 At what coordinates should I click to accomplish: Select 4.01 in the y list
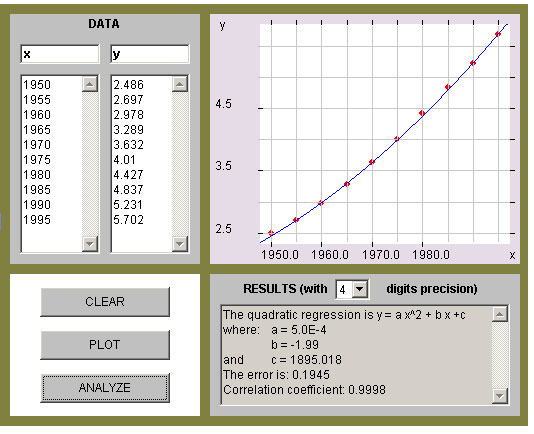coord(124,159)
